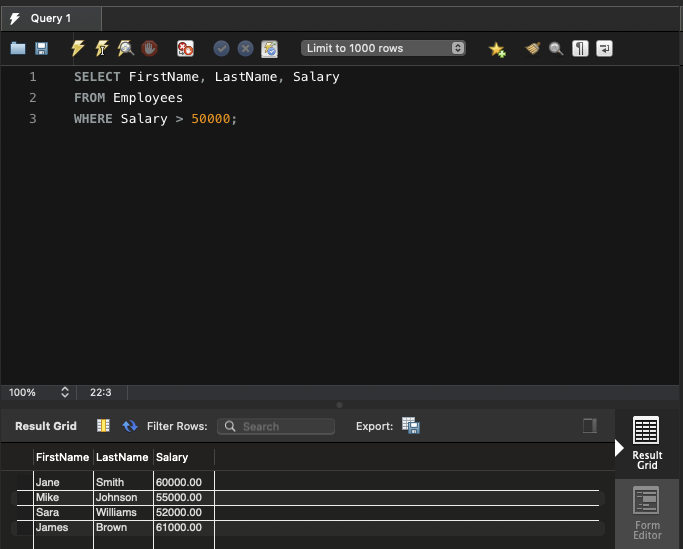Stop the running query execution
Viewport: 683px width, 549px height.
(149, 48)
